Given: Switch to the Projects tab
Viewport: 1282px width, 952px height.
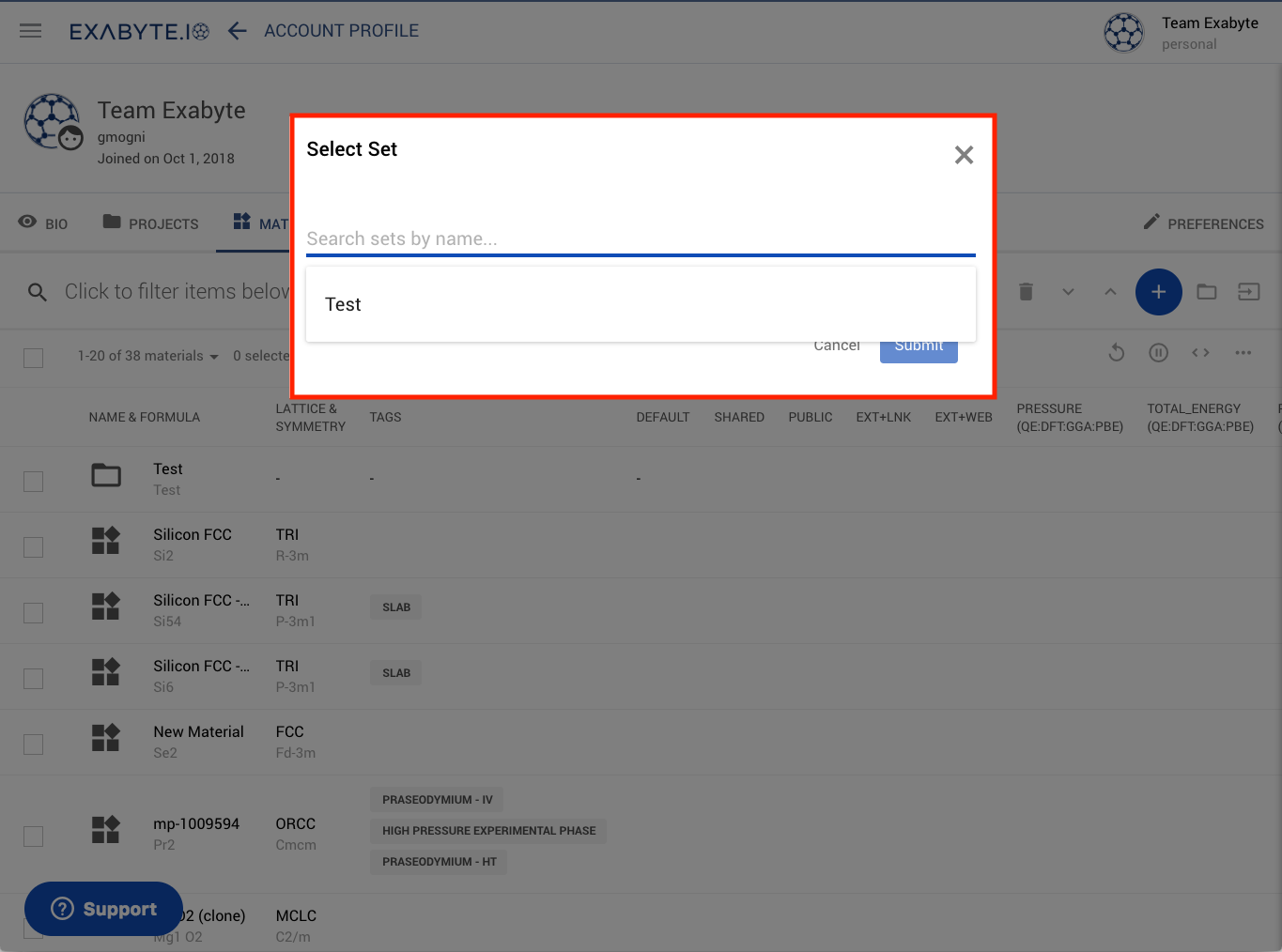Looking at the screenshot, I should point(150,223).
